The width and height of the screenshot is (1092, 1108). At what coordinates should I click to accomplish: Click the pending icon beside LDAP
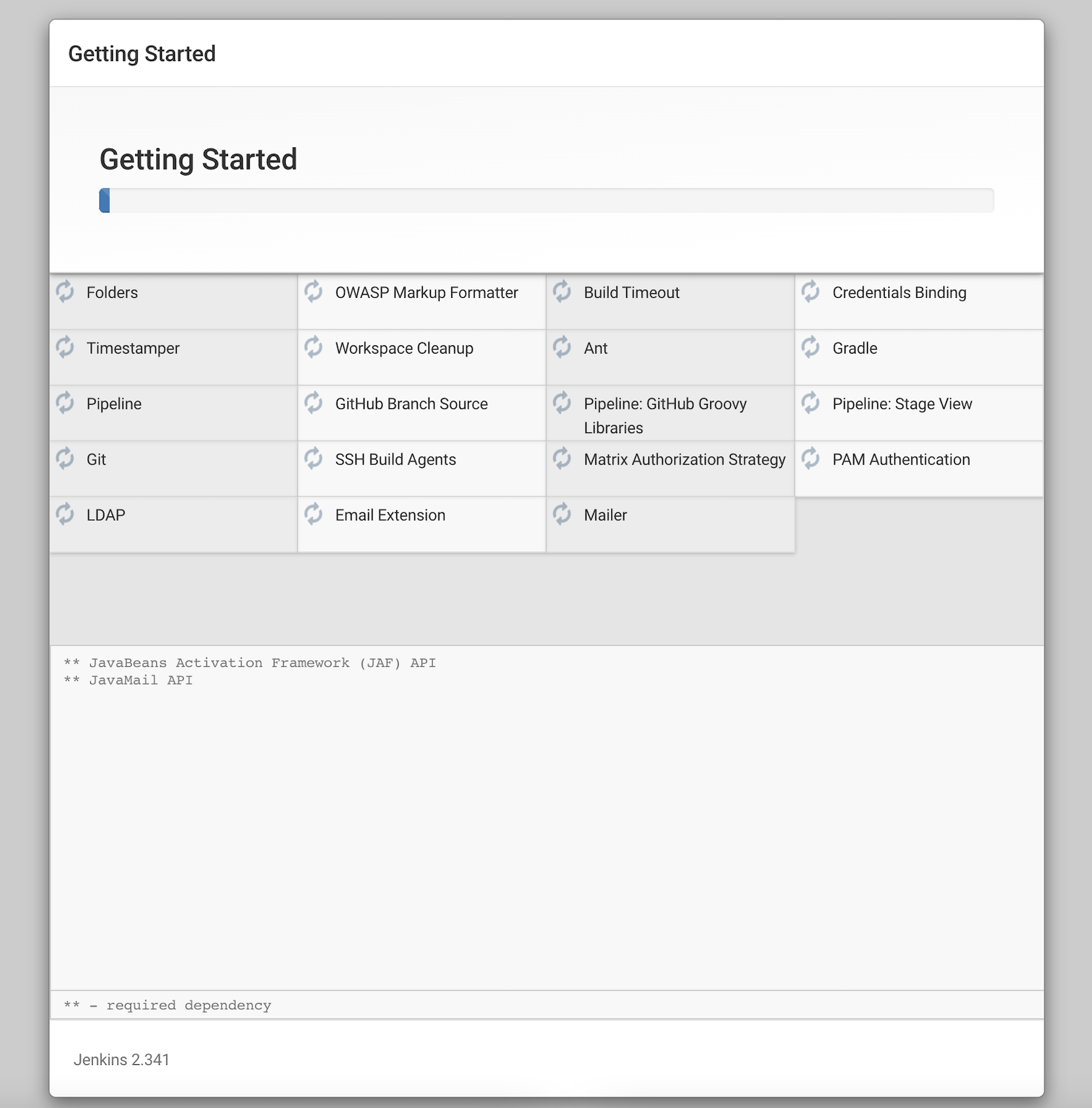65,514
